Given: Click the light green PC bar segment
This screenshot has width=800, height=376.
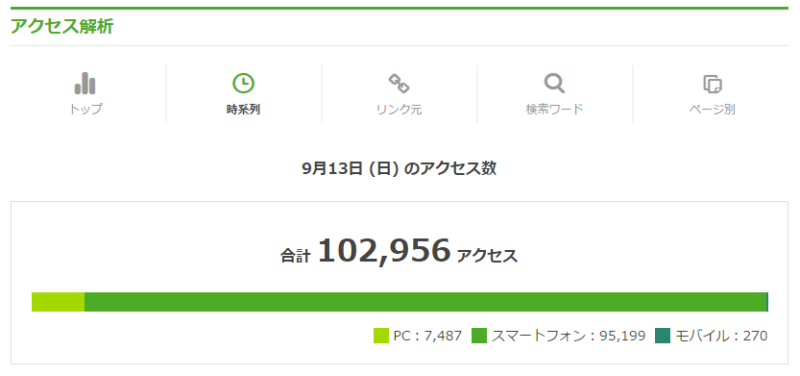Looking at the screenshot, I should (x=58, y=302).
